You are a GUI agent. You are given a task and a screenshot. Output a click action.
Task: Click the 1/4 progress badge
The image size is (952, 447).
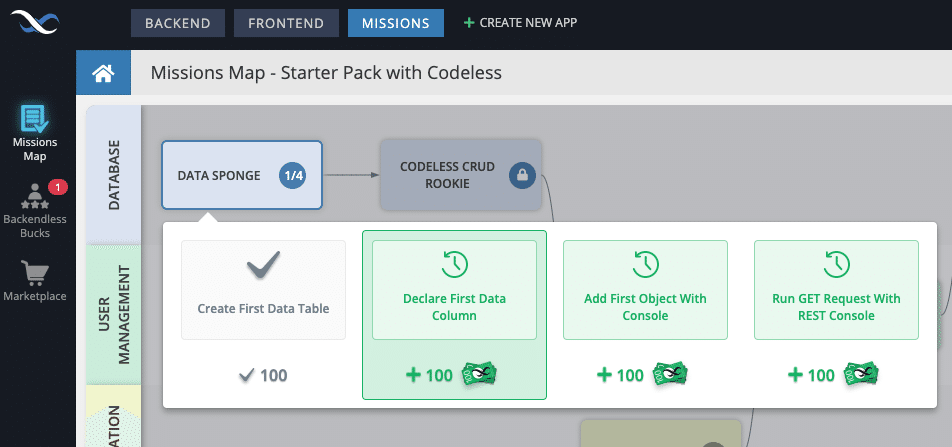coord(293,176)
